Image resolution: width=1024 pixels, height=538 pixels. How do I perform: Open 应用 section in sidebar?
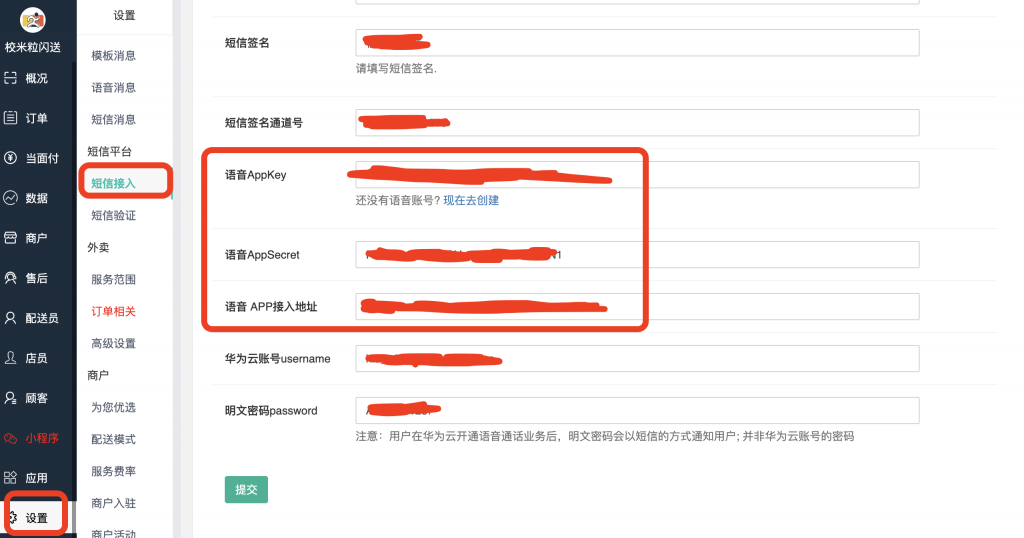(37, 478)
